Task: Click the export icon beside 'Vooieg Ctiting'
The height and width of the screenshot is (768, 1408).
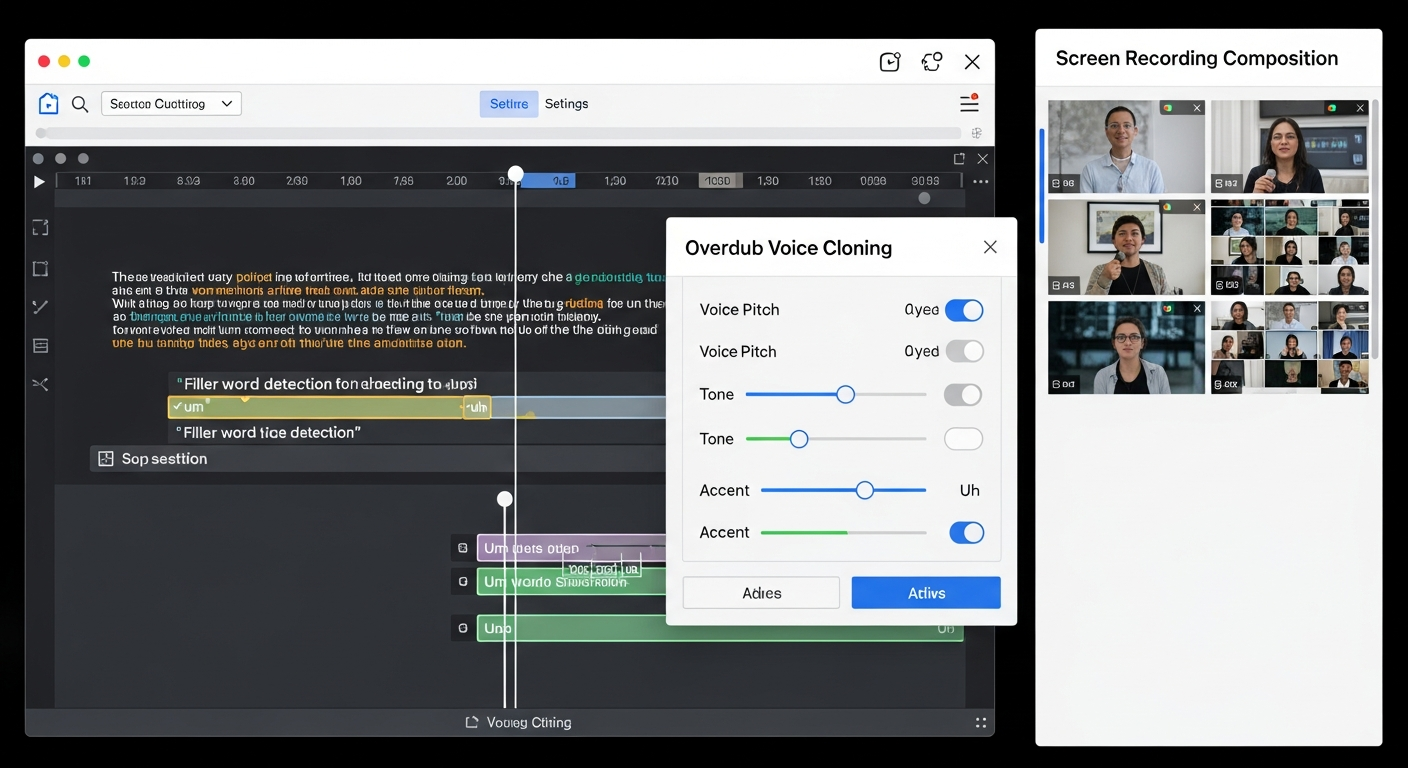Action: [x=472, y=722]
